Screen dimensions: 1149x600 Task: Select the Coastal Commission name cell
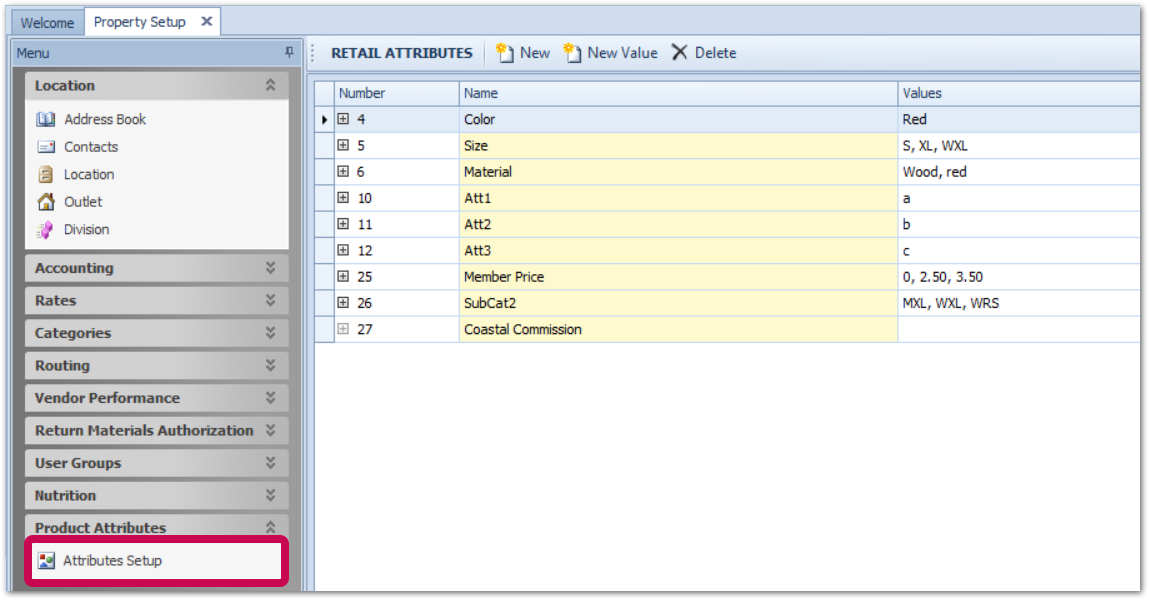(678, 329)
